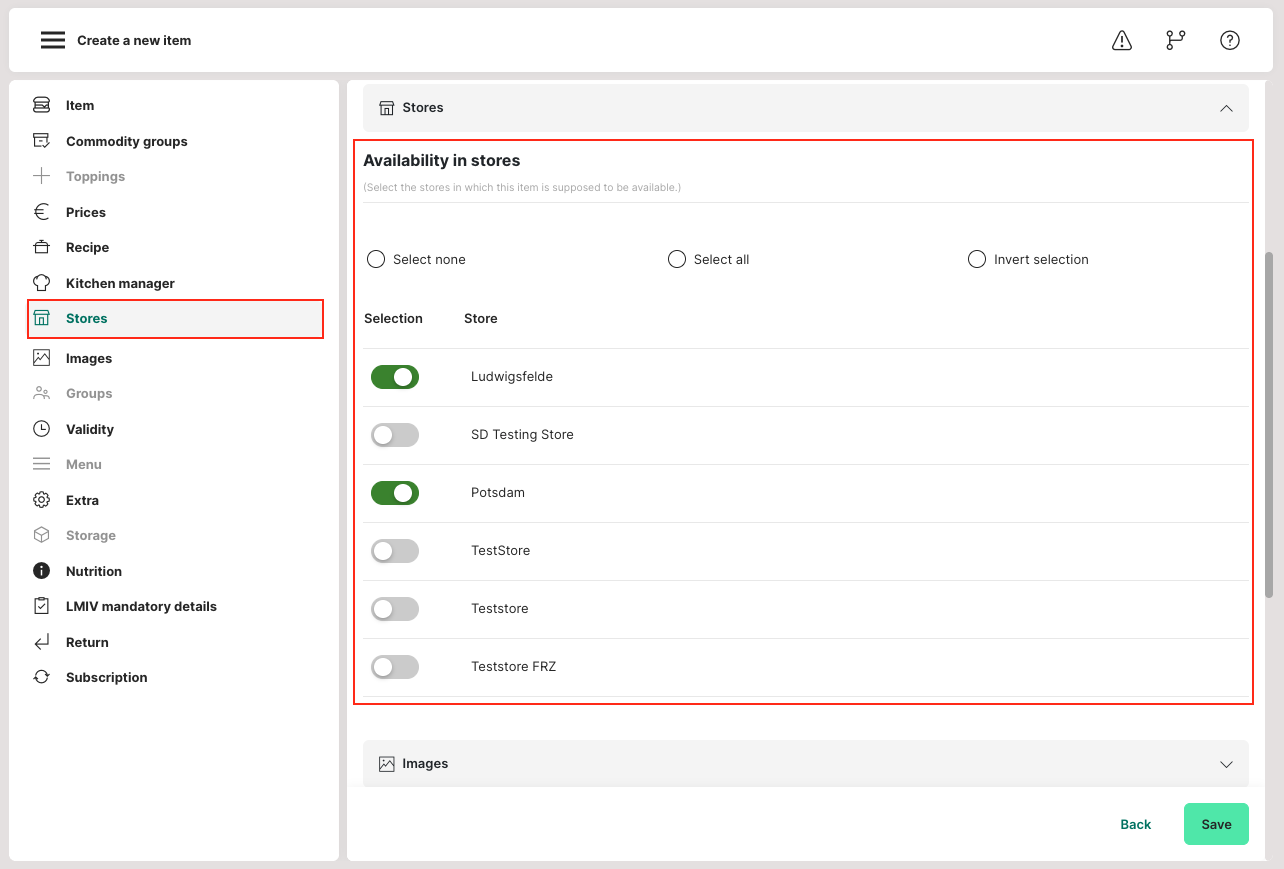Click the Storage sidebar label
This screenshot has height=869, width=1284.
[x=91, y=535]
